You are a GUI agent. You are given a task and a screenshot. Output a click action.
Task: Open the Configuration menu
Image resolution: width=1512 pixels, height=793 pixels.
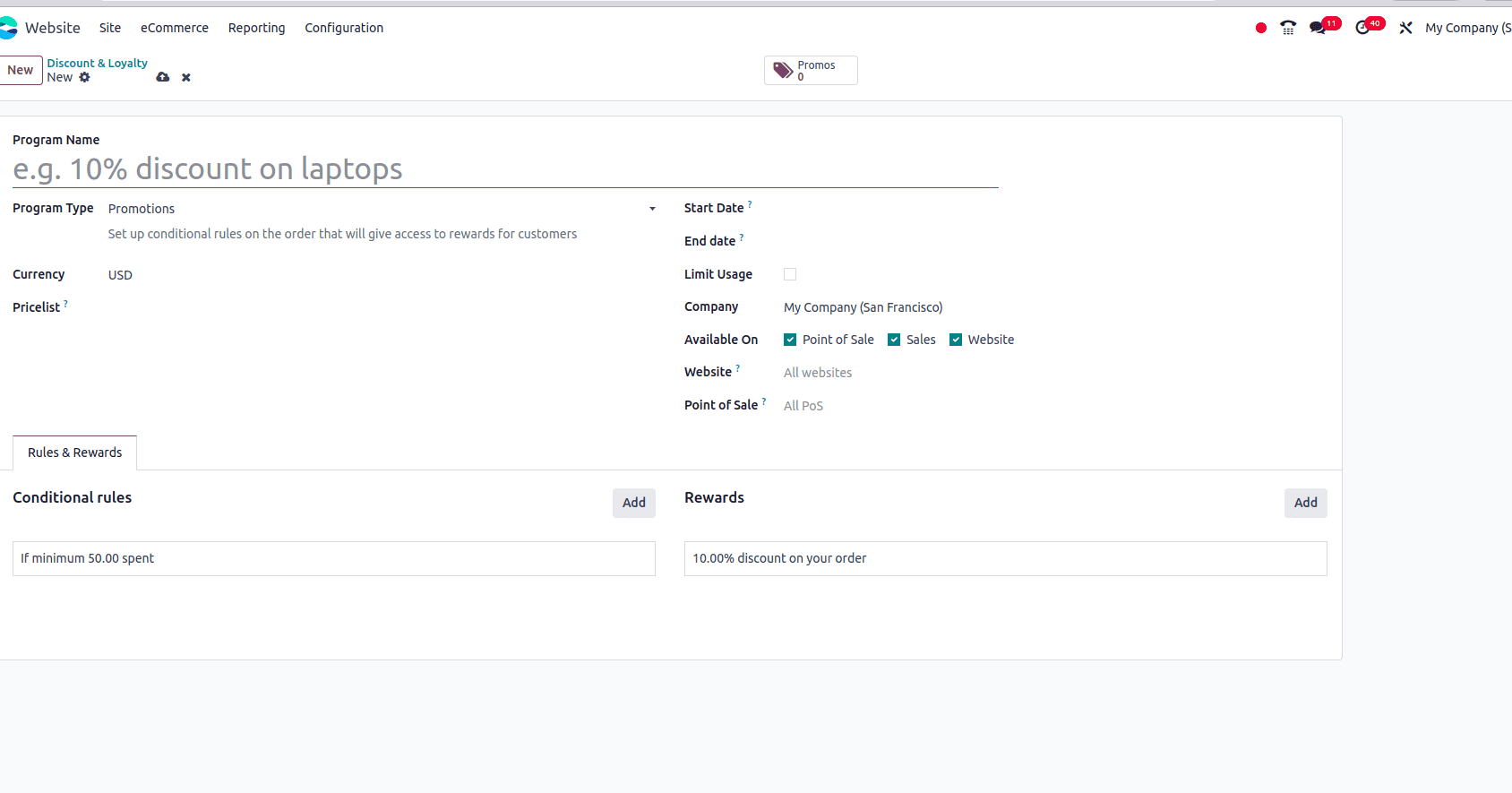(344, 28)
